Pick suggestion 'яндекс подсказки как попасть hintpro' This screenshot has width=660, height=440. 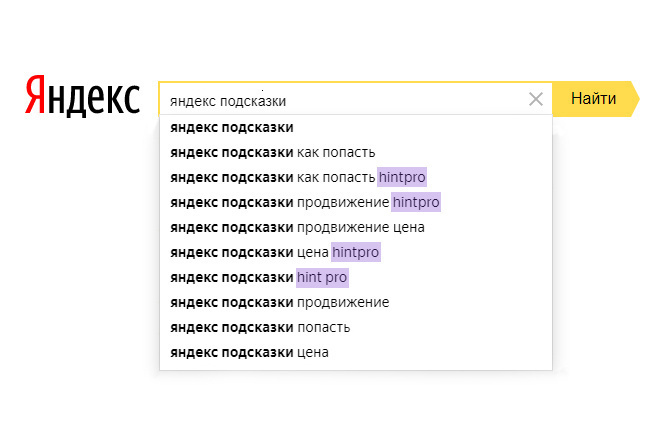click(356, 177)
